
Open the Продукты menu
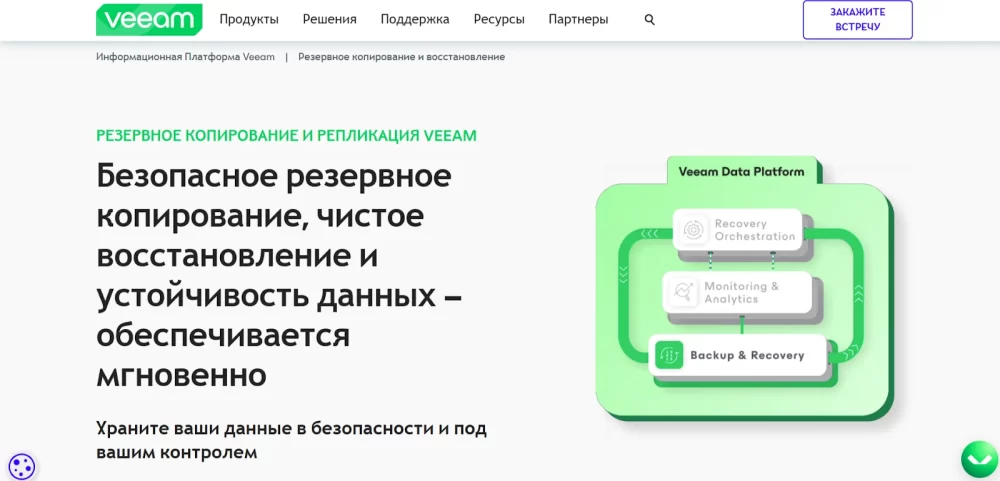tap(249, 19)
